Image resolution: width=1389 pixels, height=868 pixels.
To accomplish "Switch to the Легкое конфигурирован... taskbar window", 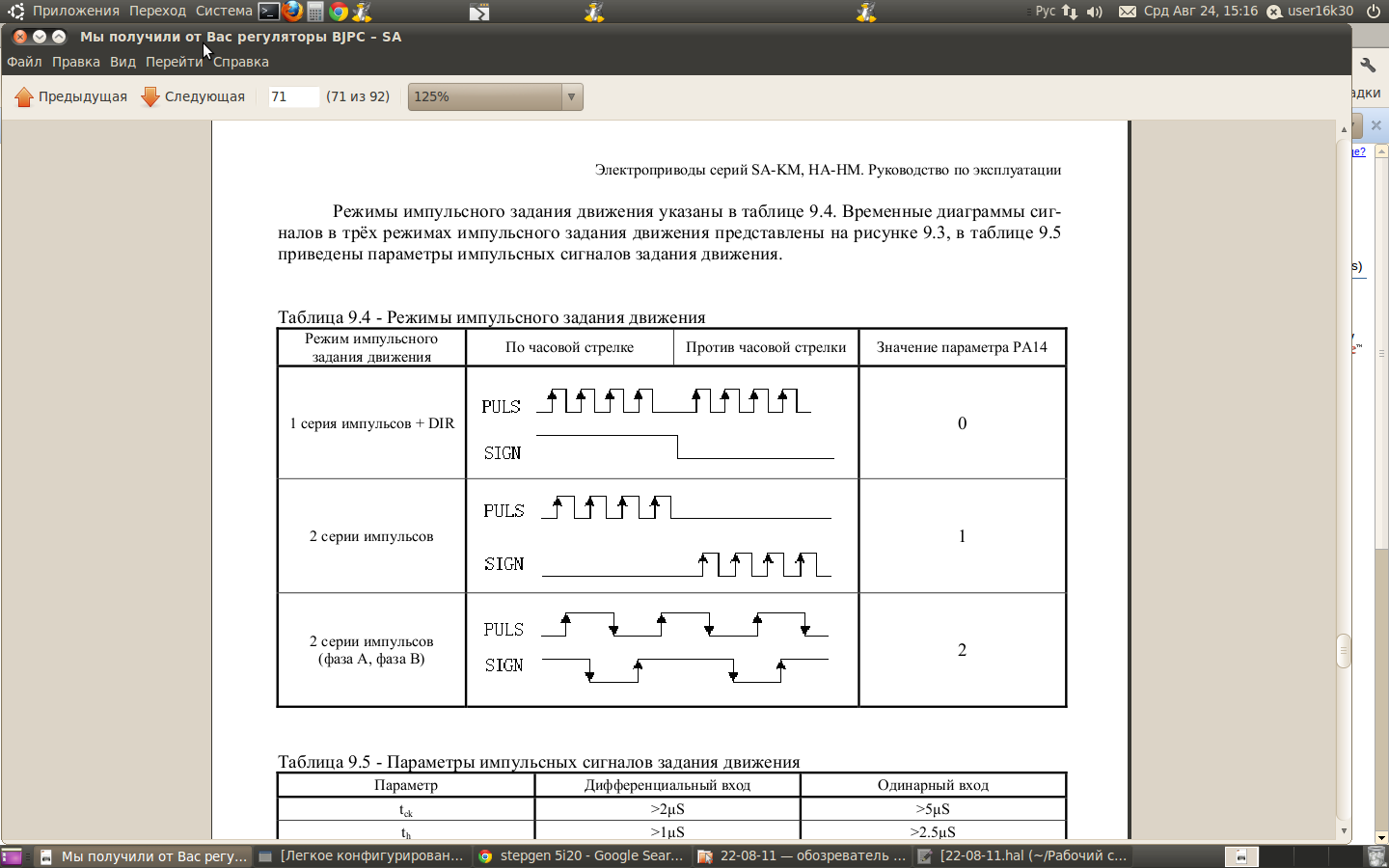I will (362, 856).
